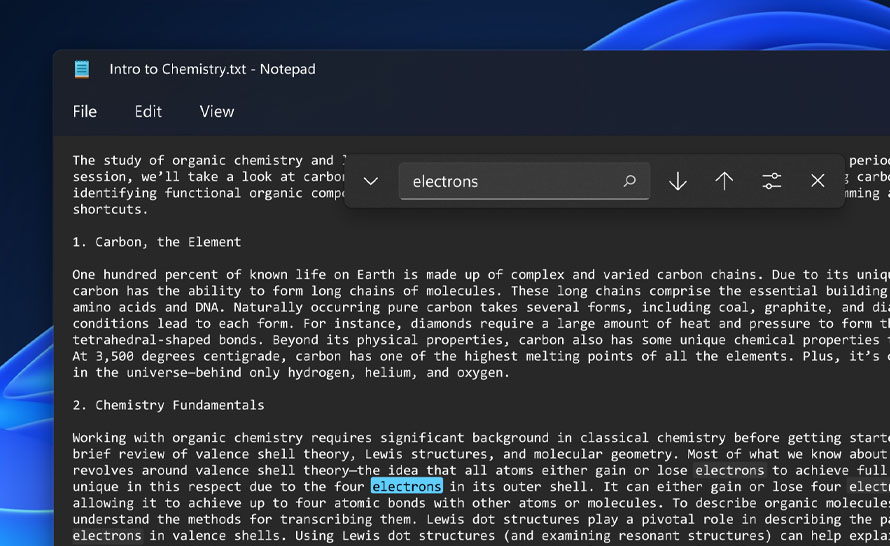Click heading 2. Chemistry Fundamentals
This screenshot has height=546, width=890.
[x=169, y=405]
